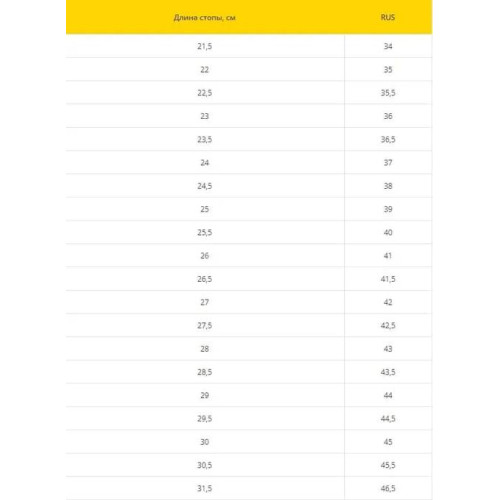
Task: Click foot length 29 value
Action: [x=205, y=395]
